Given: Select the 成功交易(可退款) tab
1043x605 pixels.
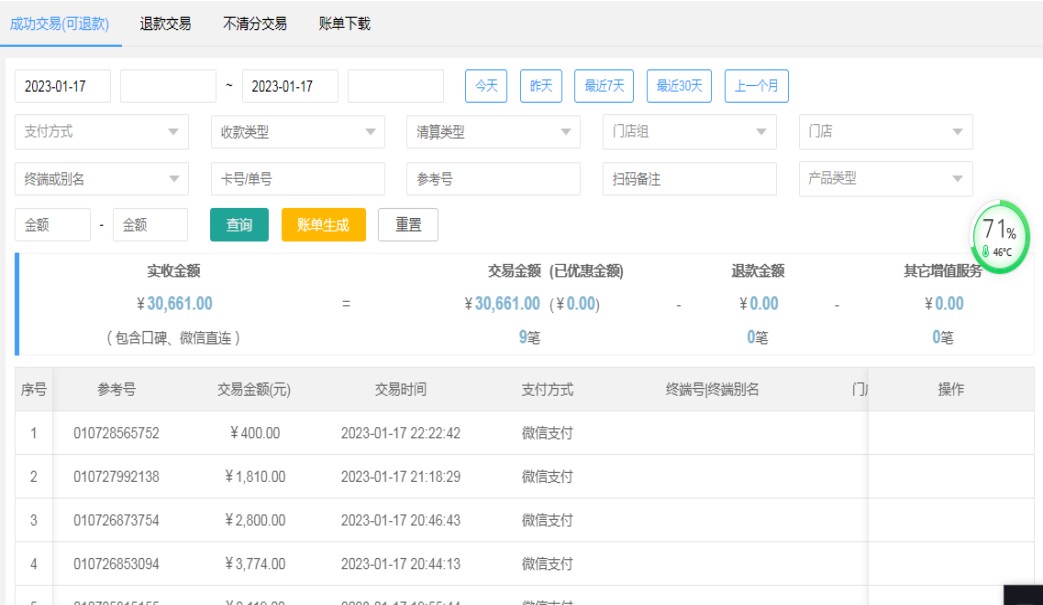Looking at the screenshot, I should click(x=59, y=23).
